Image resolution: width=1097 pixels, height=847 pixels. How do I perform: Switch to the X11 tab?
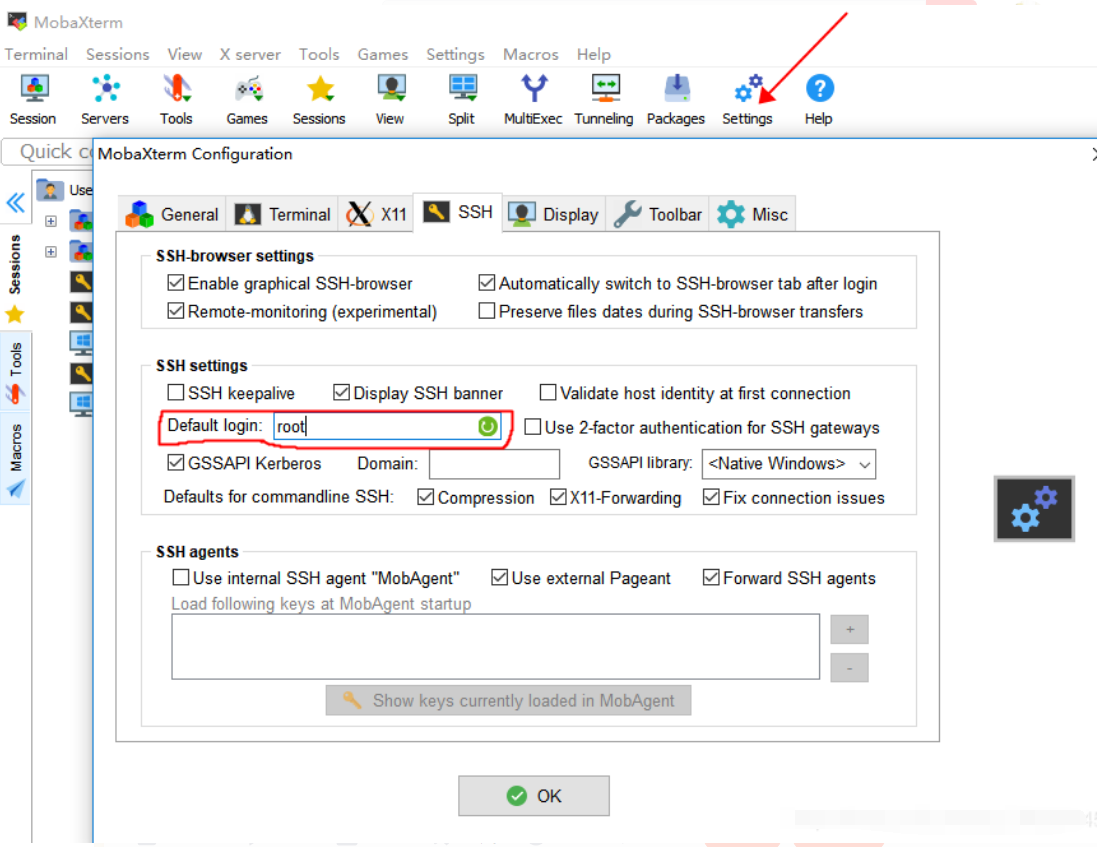tap(376, 214)
